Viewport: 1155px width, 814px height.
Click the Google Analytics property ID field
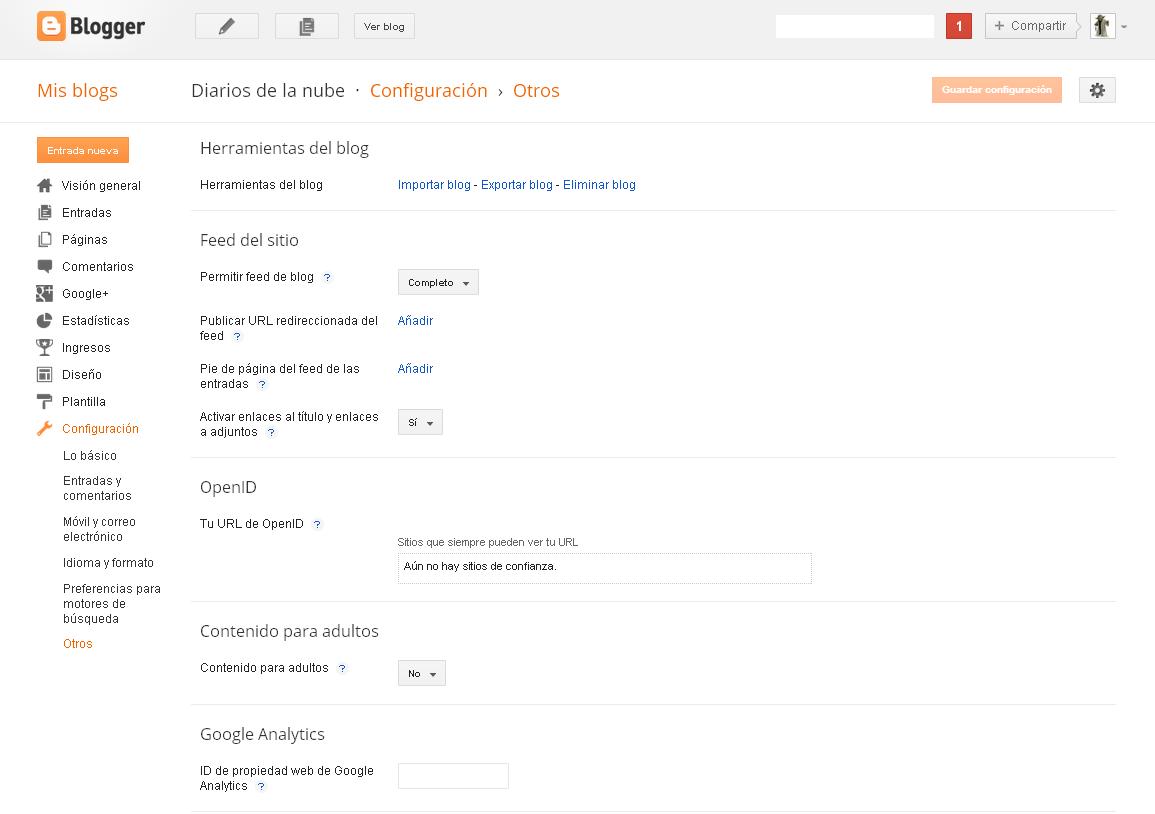point(453,776)
